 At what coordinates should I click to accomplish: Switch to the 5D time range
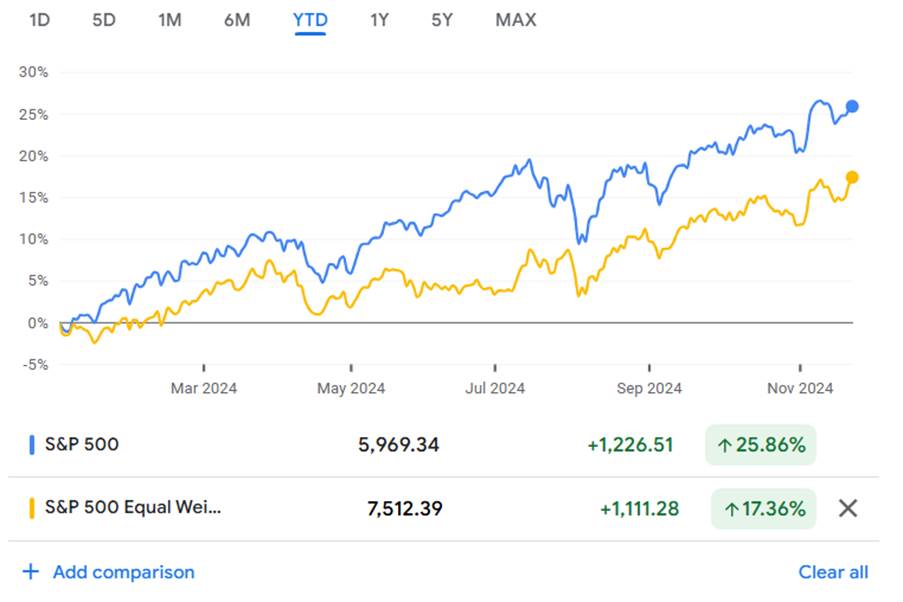tap(104, 20)
